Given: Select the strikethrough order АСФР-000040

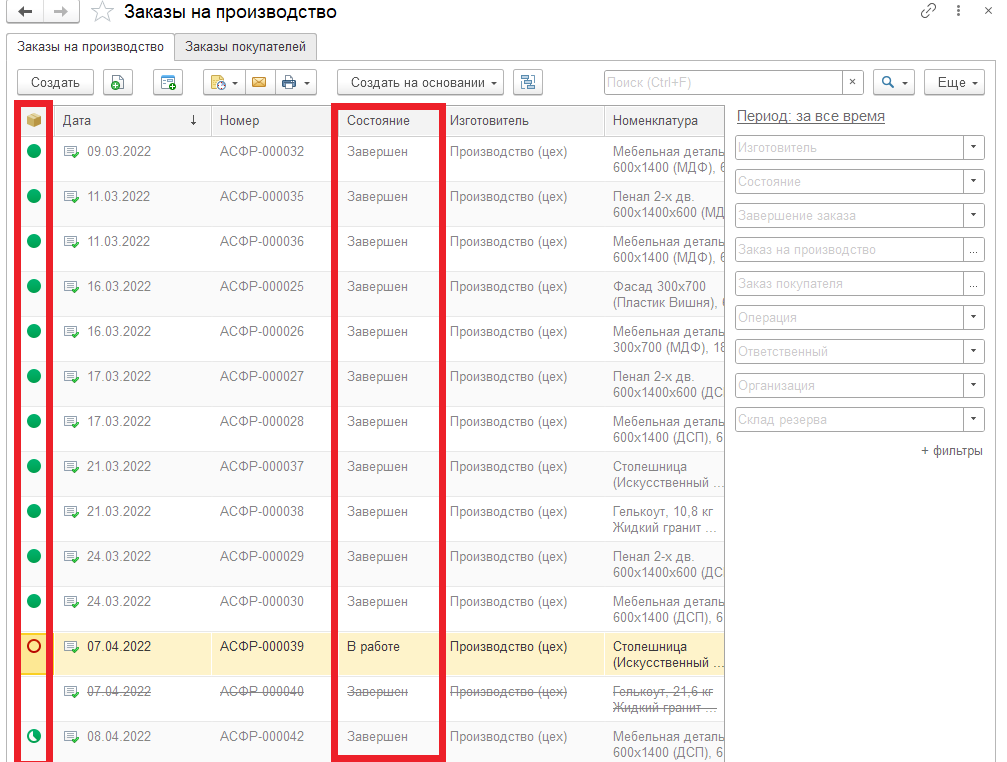Looking at the screenshot, I should (x=261, y=691).
